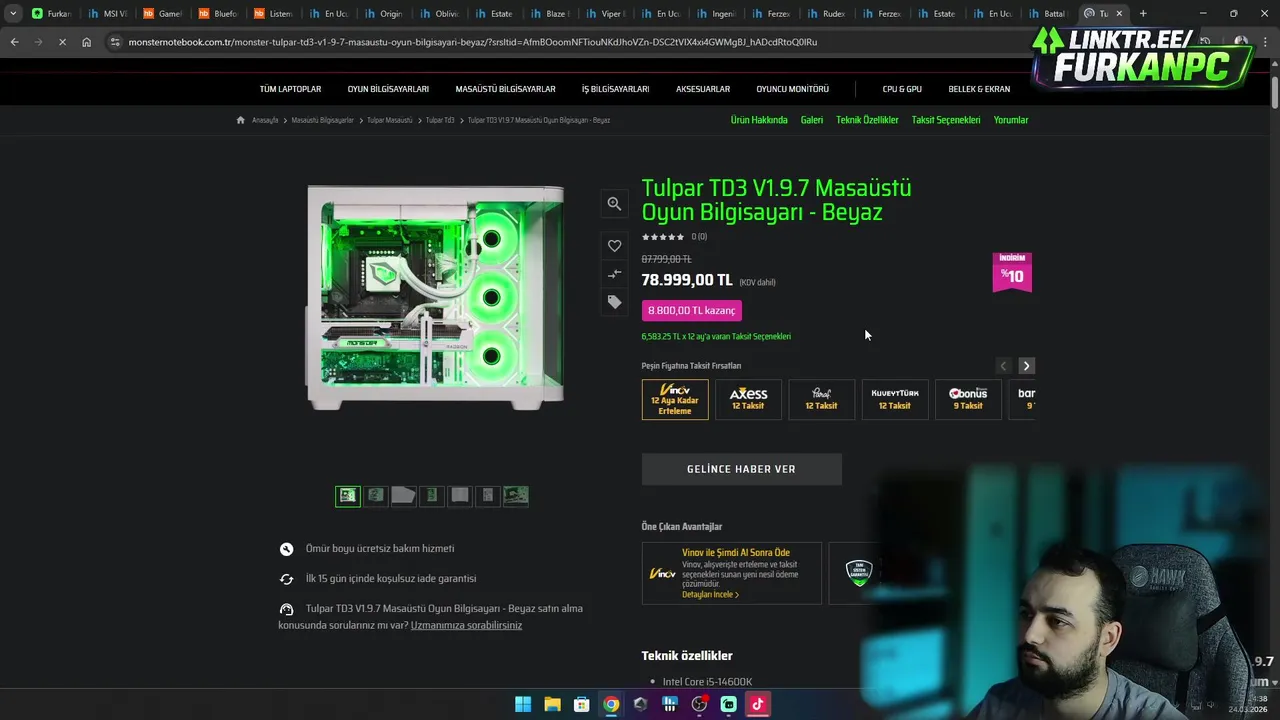The height and width of the screenshot is (720, 1280).
Task: Open CPU & GPU menu
Action: click(x=902, y=89)
